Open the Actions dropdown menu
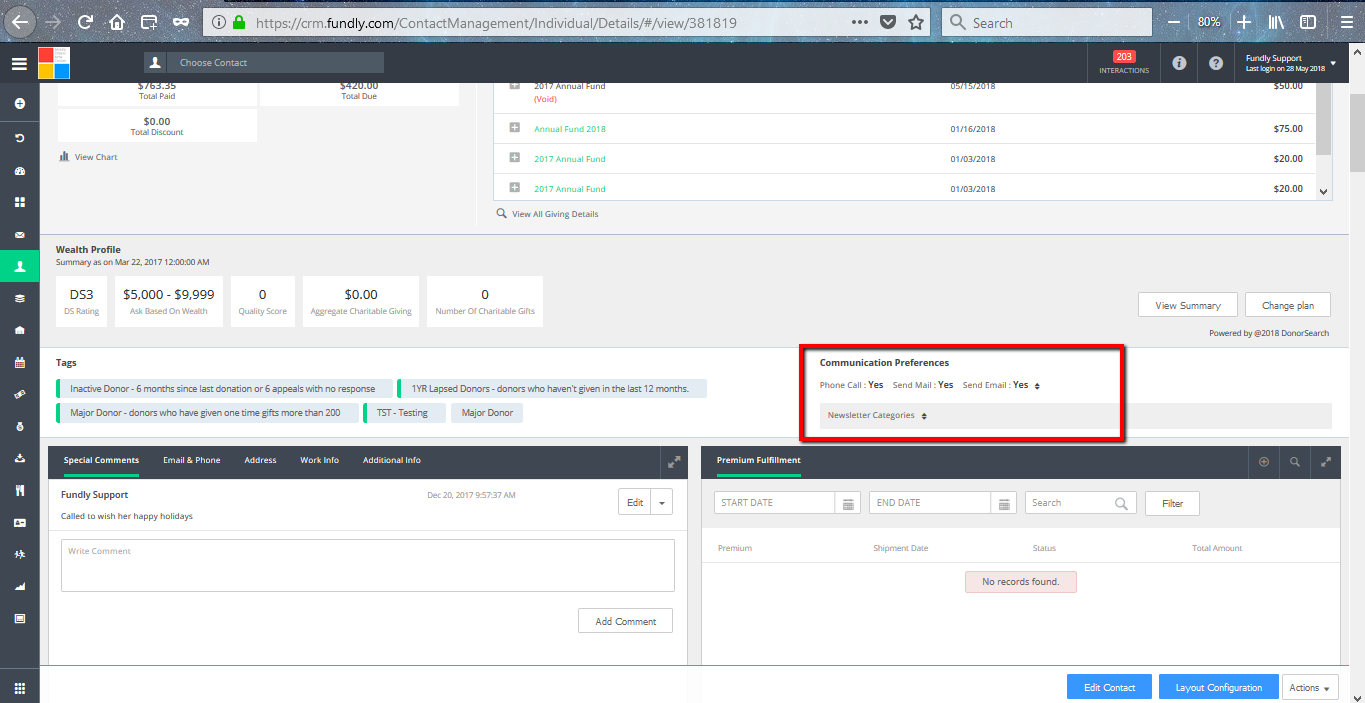This screenshot has width=1365, height=703. click(x=1310, y=687)
